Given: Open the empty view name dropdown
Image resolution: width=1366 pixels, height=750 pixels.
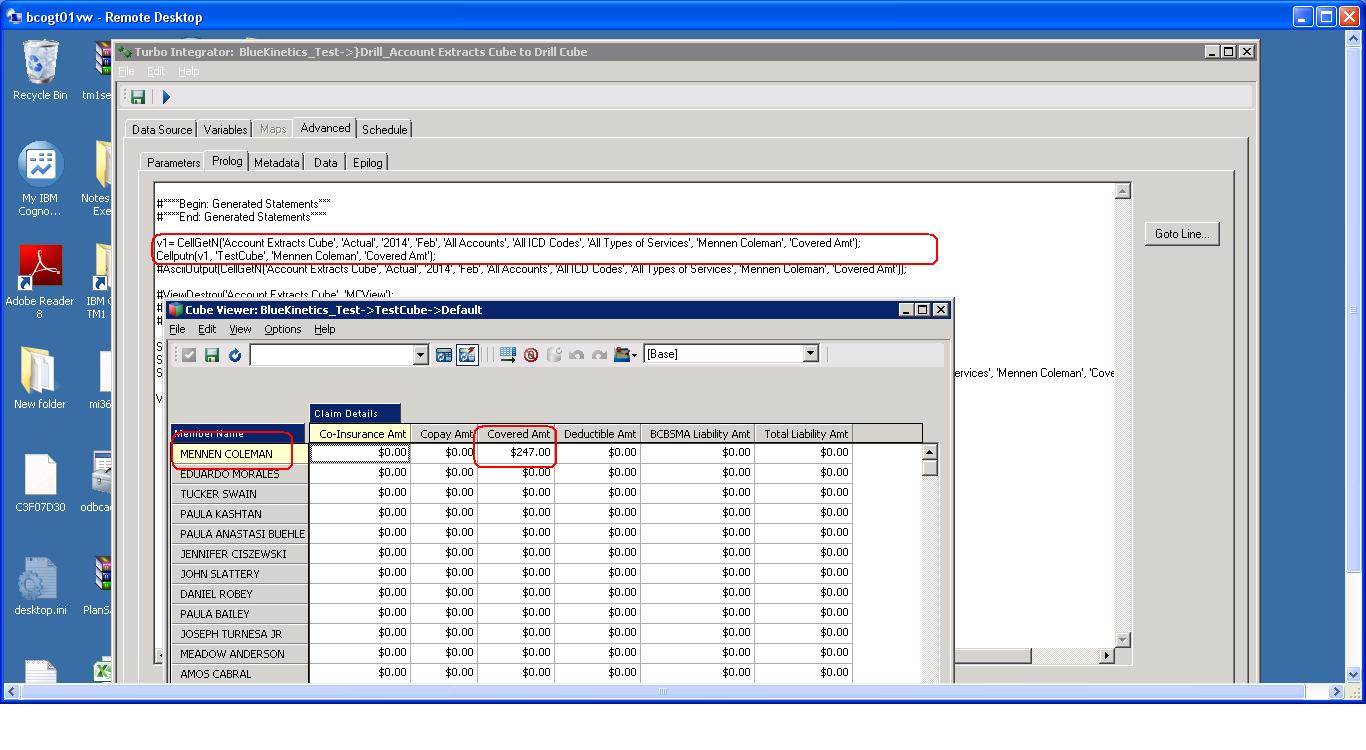Looking at the screenshot, I should pos(420,355).
